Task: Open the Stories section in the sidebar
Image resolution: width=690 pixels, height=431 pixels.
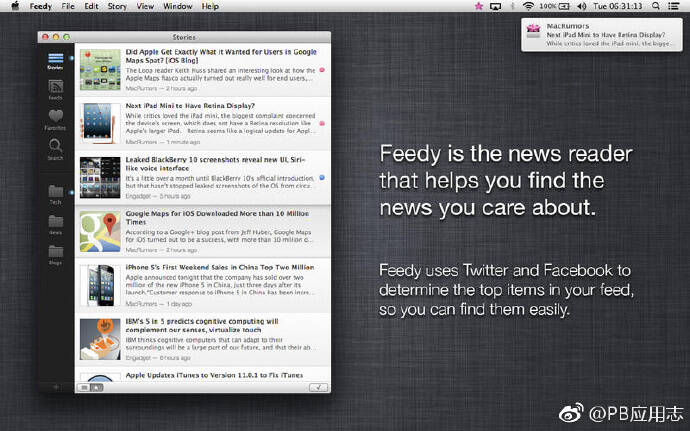Action: pos(55,61)
